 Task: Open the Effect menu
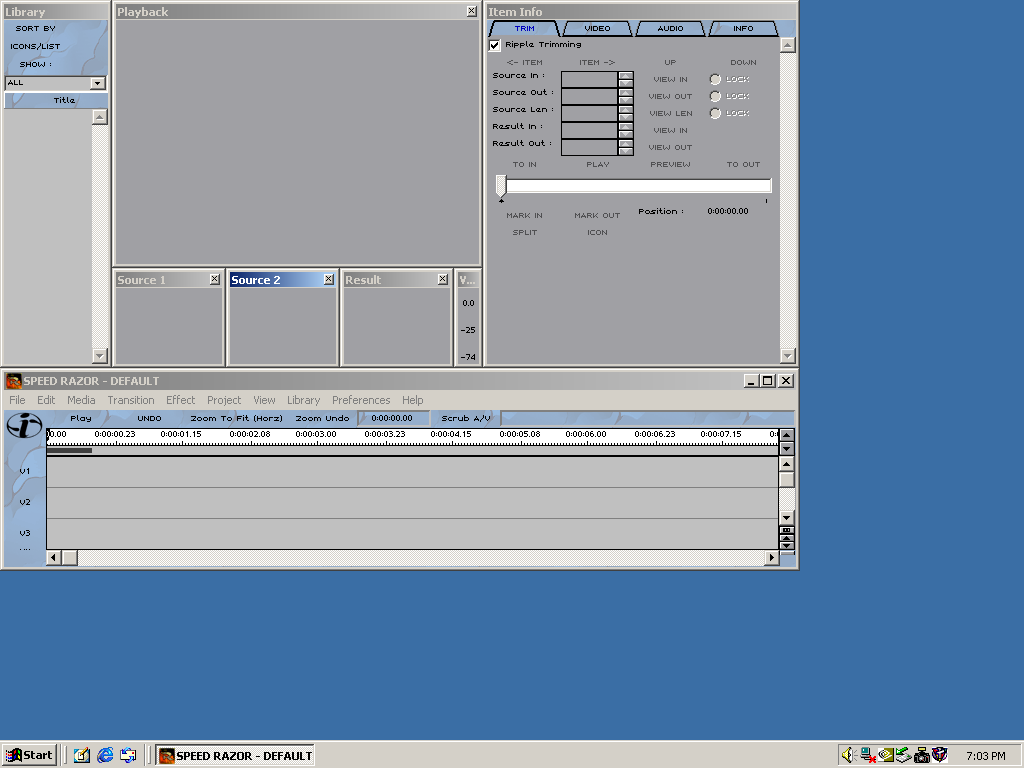[180, 400]
